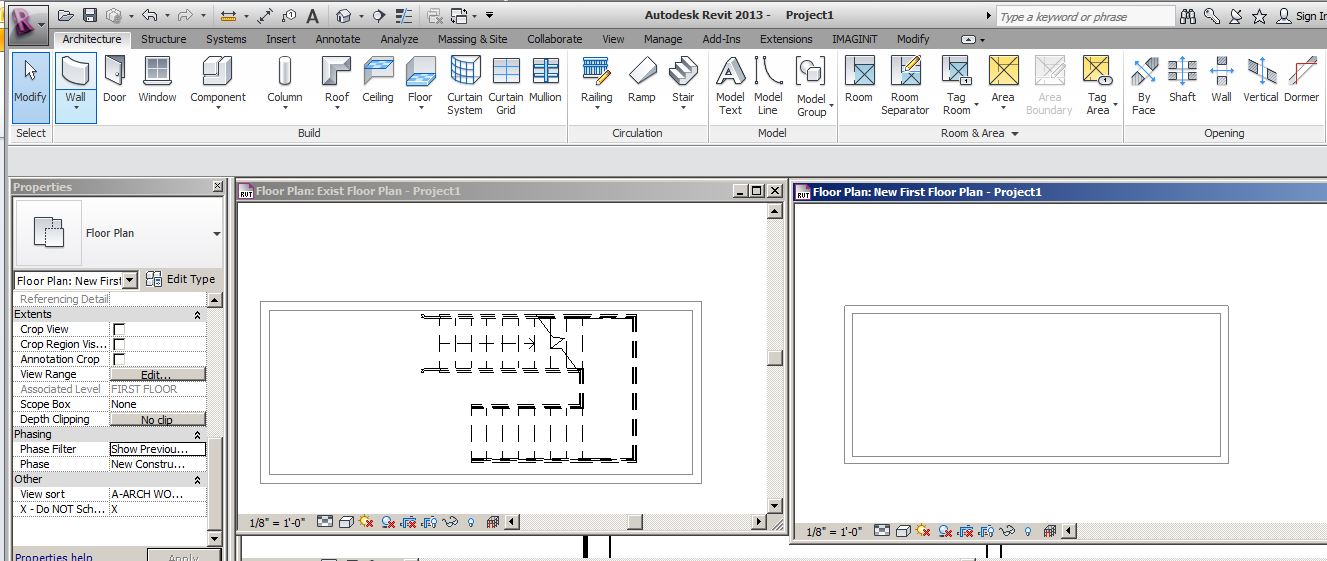Screen dimensions: 1327x561
Task: Select the Floor tool
Action: point(420,80)
